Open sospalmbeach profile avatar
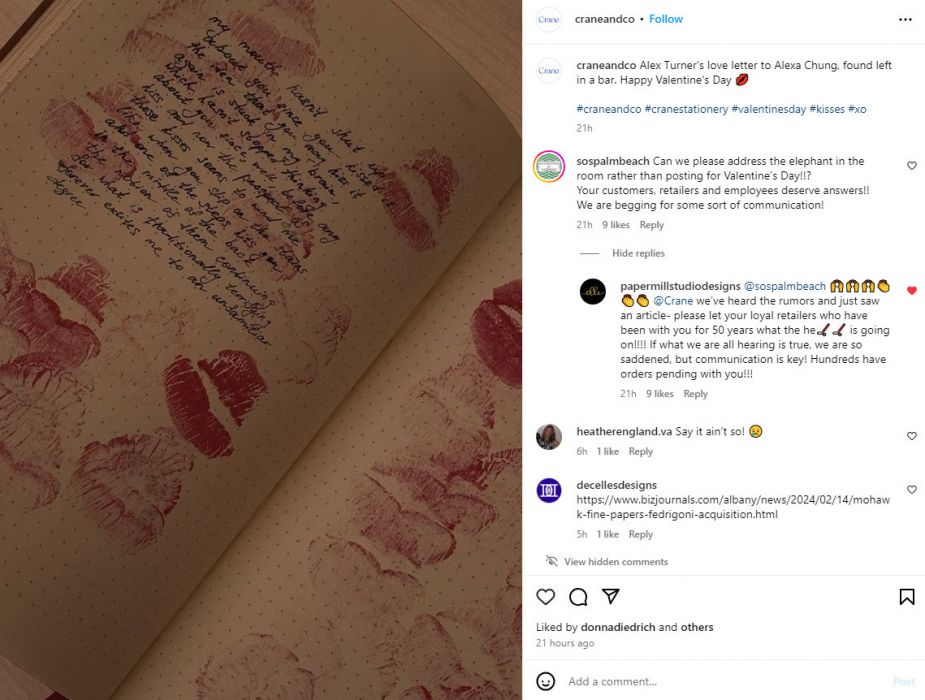The width and height of the screenshot is (925, 700). (x=549, y=166)
